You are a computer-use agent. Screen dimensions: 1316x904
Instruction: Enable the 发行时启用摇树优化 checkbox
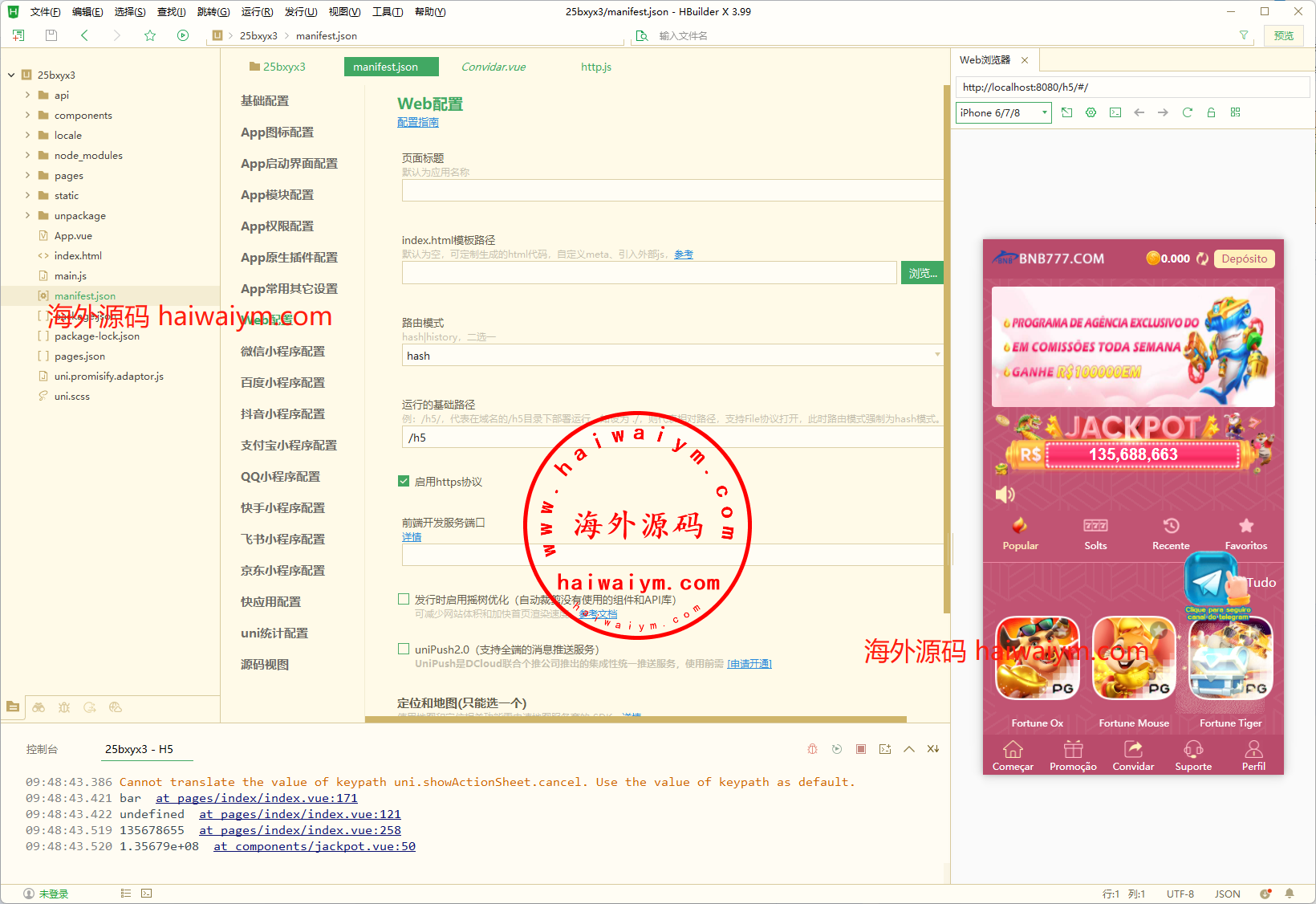[x=404, y=599]
